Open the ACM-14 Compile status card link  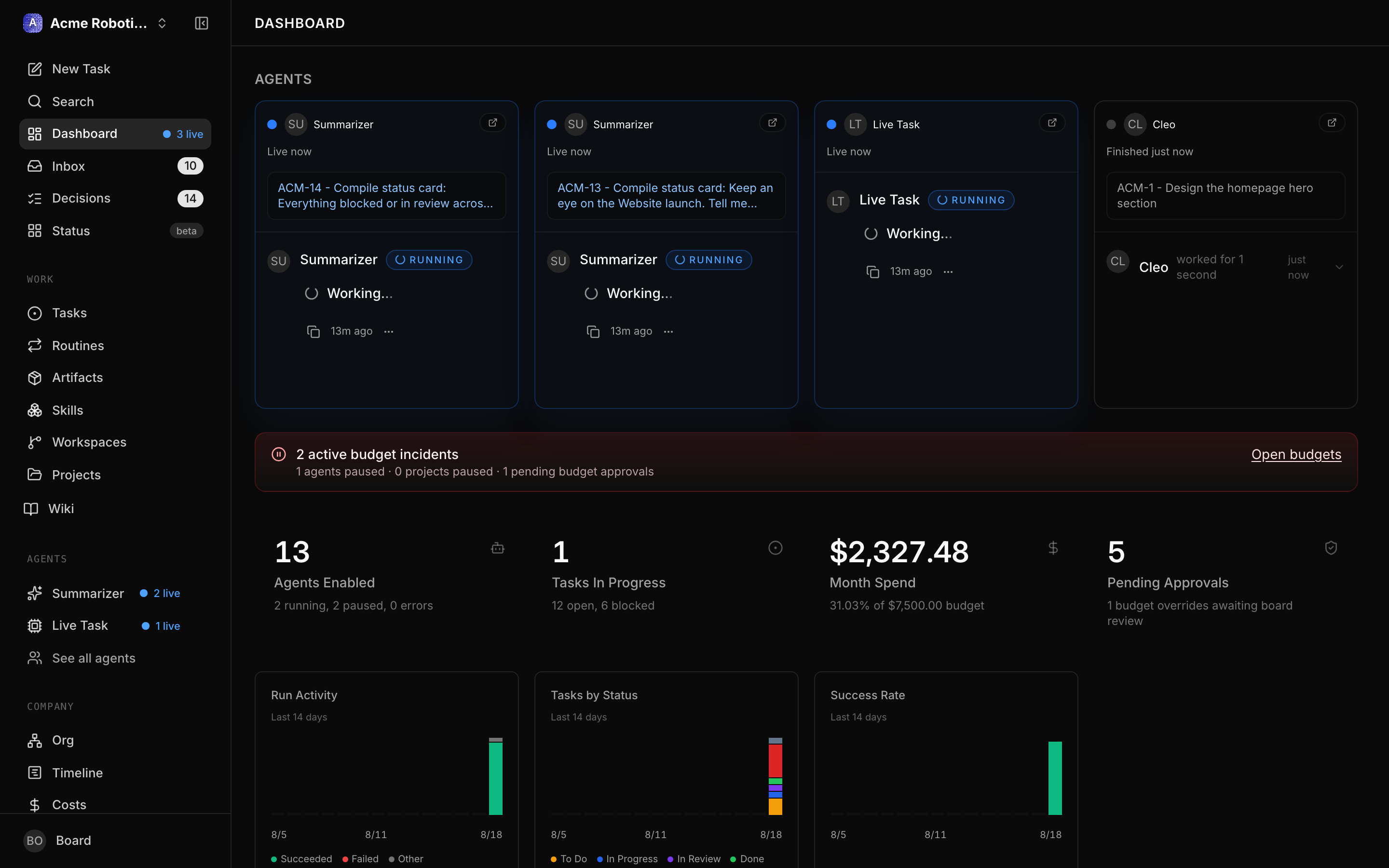[386, 196]
